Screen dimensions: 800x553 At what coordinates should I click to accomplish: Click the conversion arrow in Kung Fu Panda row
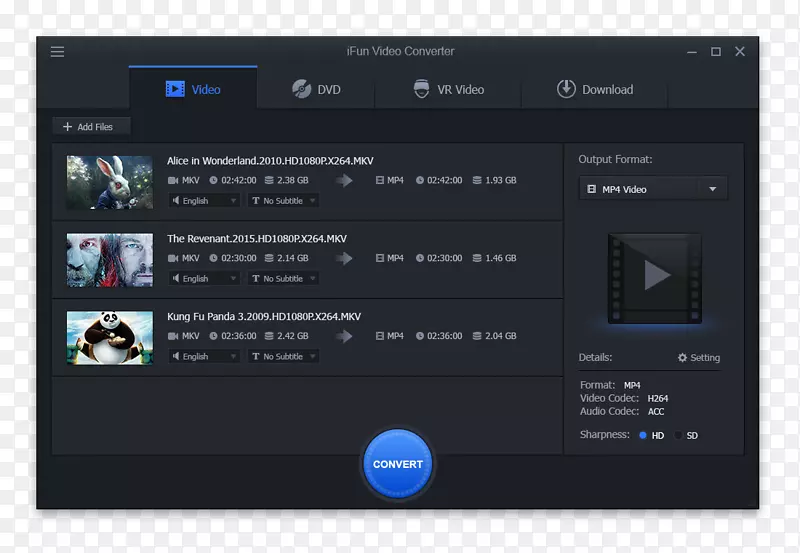[344, 336]
